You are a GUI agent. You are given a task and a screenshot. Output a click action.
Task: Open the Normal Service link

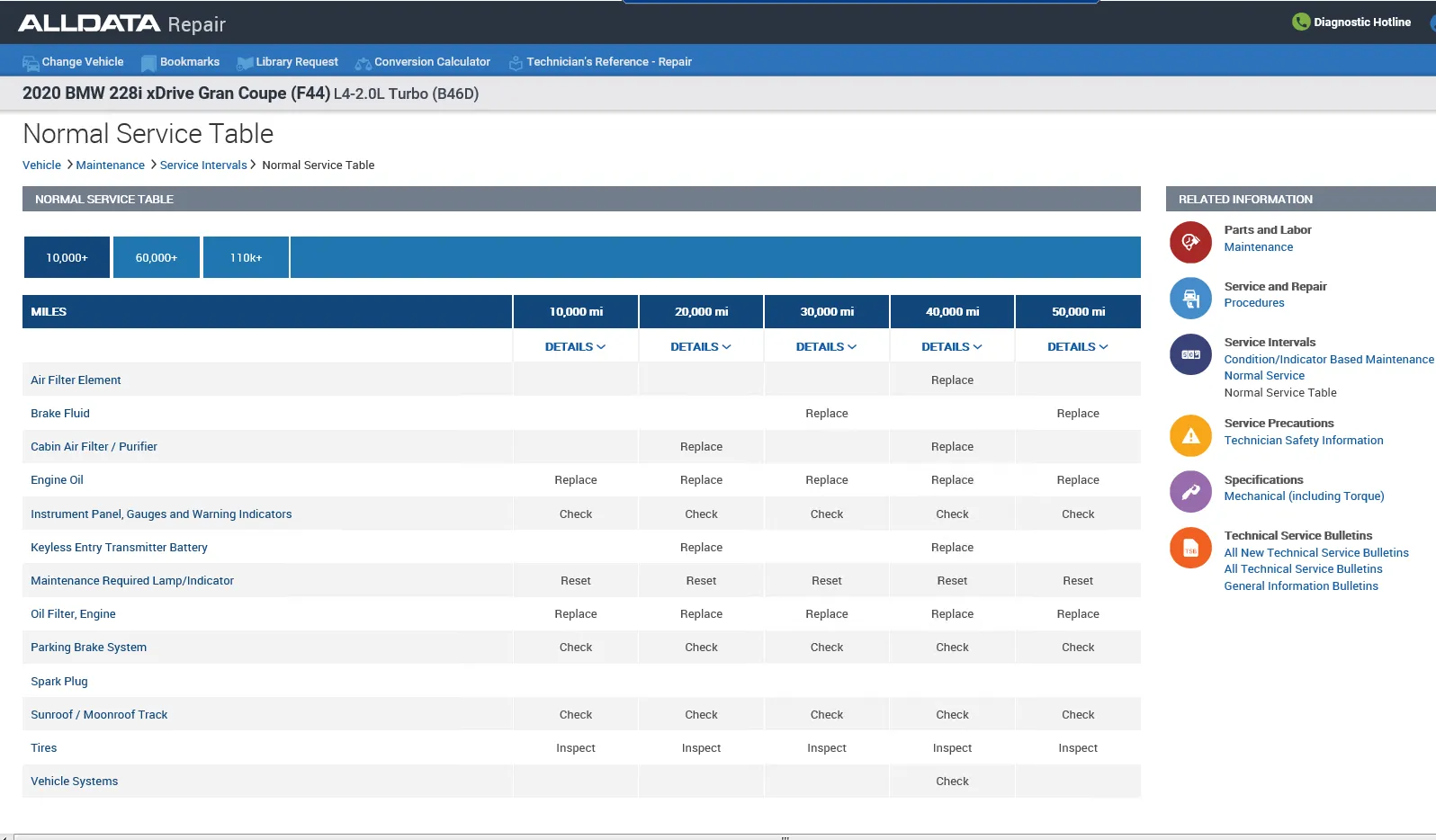[1263, 376]
